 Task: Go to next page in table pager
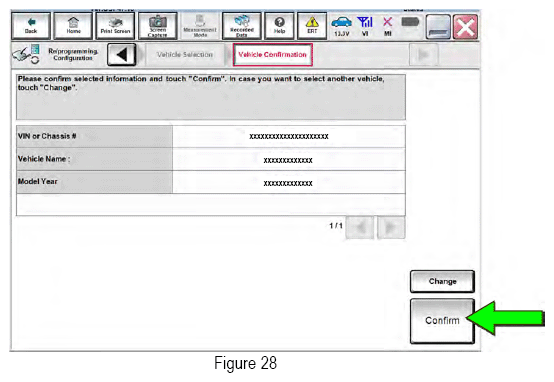click(391, 227)
